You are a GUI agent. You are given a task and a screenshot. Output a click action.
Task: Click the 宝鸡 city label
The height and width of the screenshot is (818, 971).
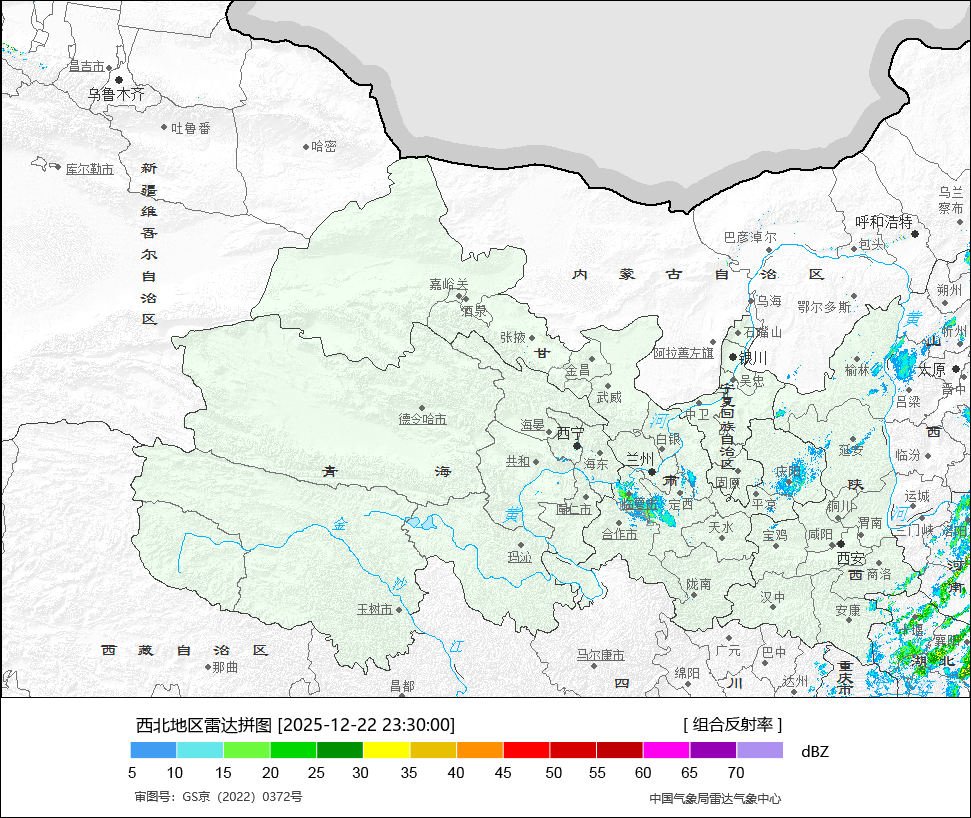tap(775, 535)
